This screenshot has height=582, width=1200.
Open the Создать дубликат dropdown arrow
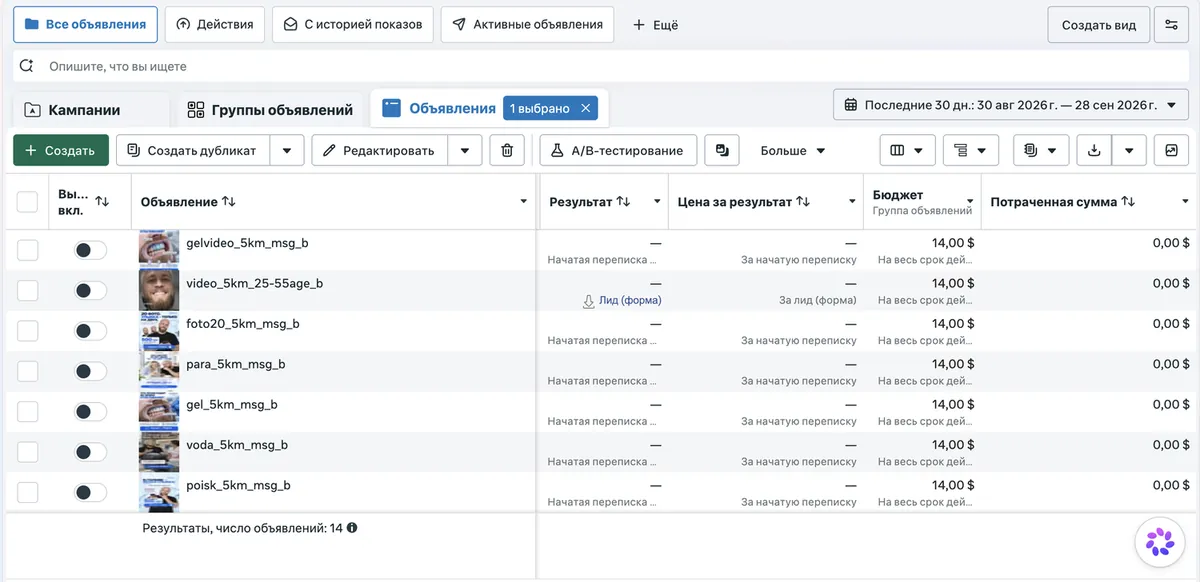tap(287, 150)
